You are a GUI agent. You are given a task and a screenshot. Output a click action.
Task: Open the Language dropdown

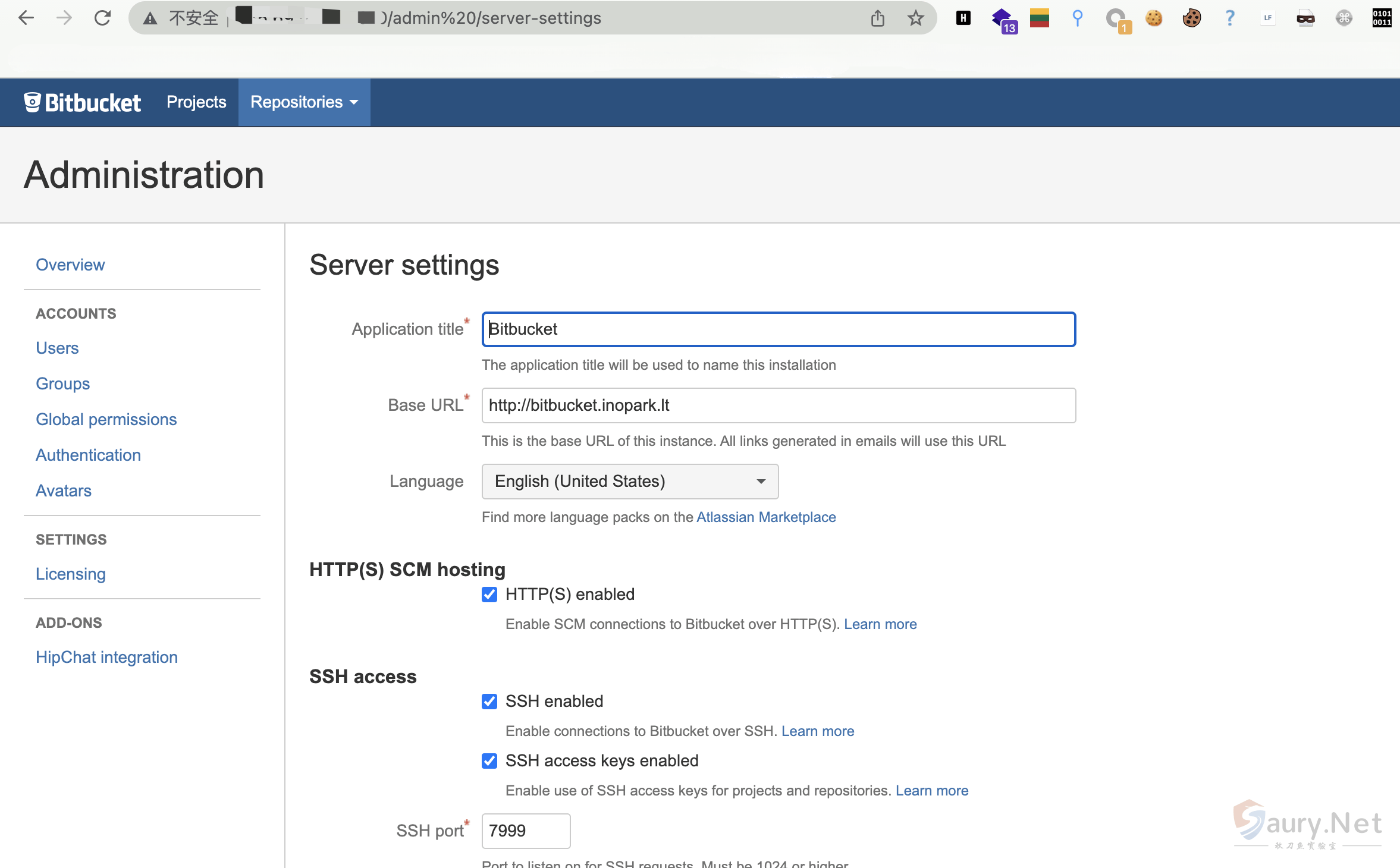click(630, 482)
